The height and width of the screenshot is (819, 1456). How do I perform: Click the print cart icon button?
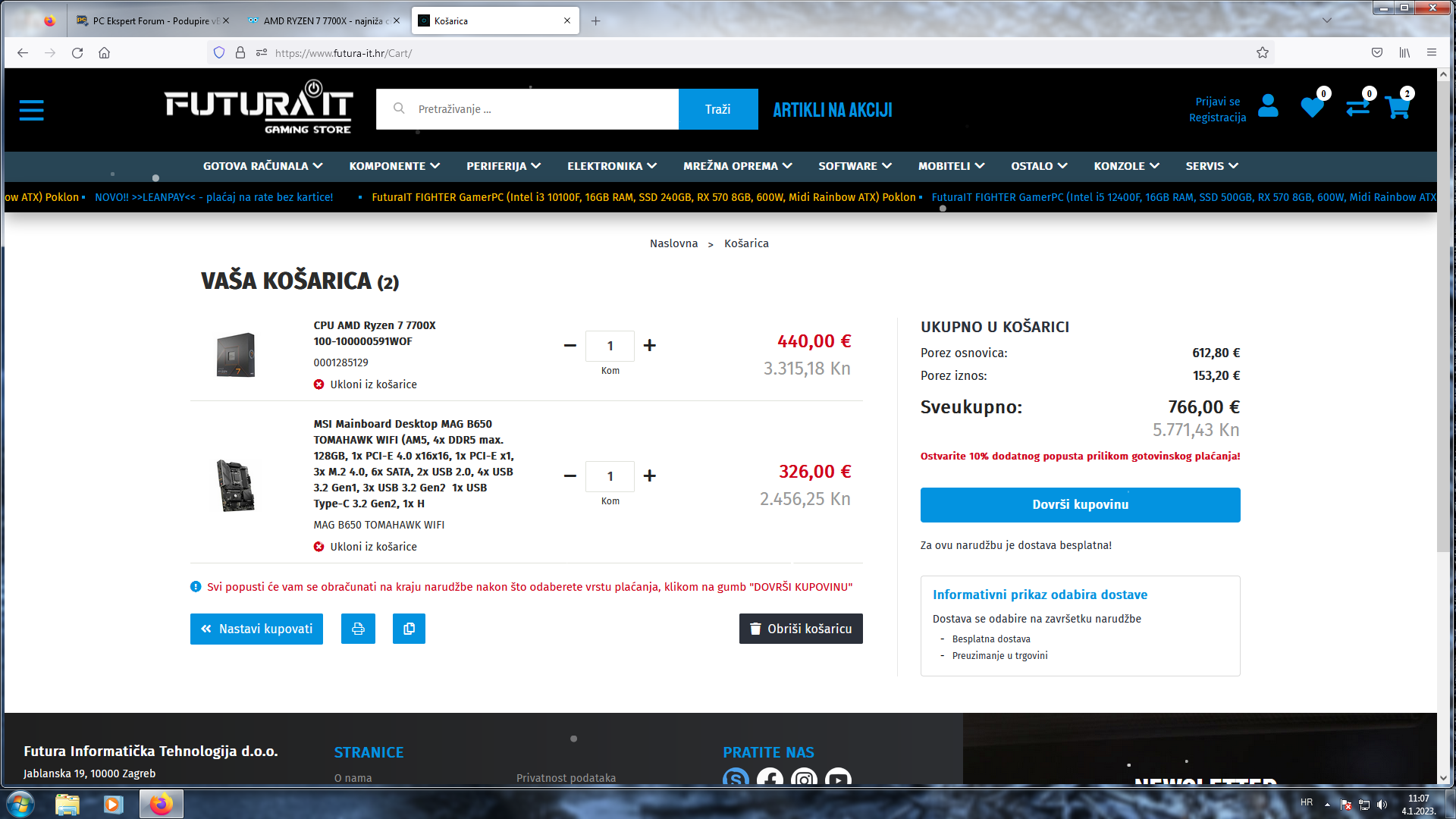(x=358, y=629)
